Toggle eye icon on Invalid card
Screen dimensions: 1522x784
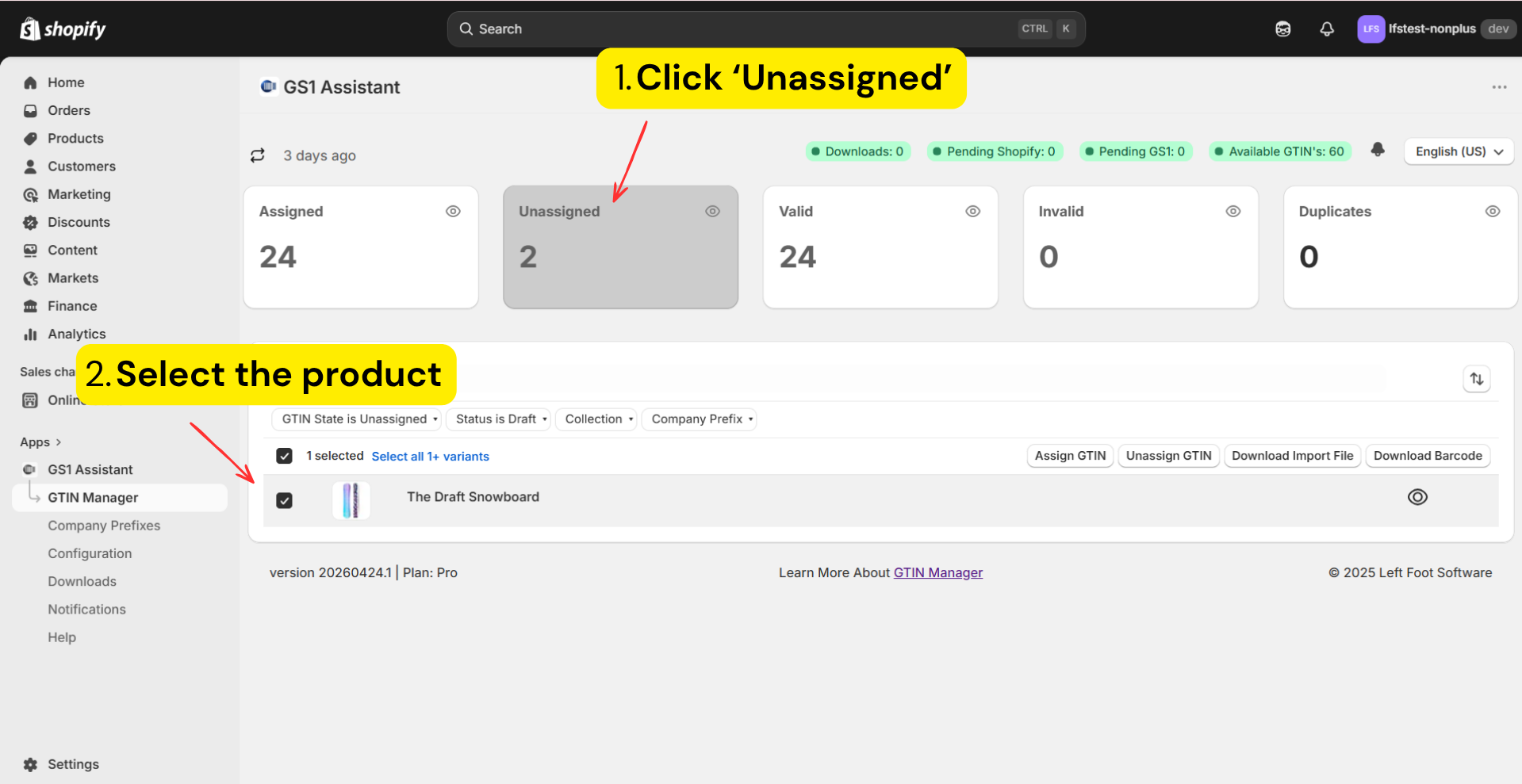(1233, 212)
